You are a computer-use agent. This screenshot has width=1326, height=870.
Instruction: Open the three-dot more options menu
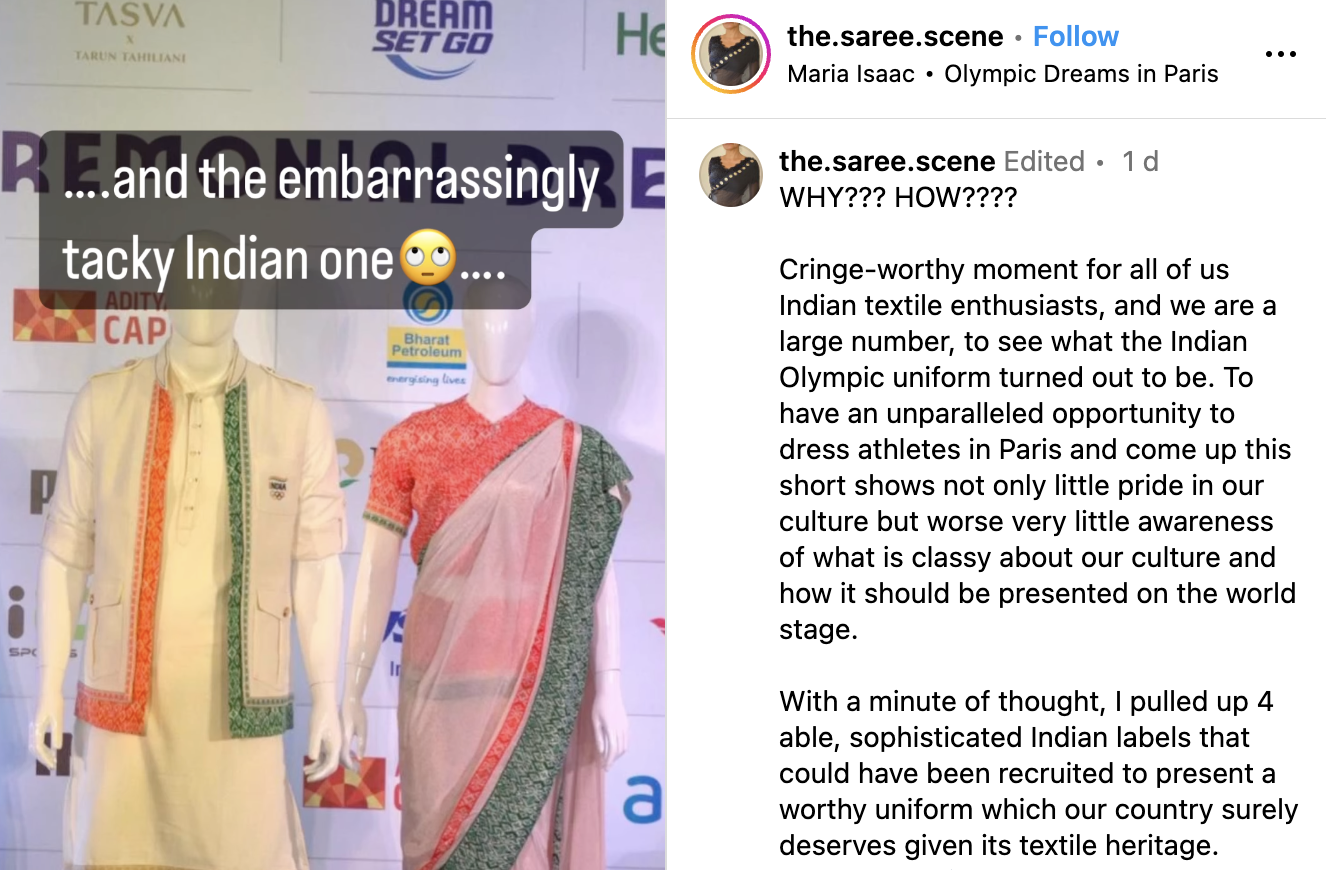(x=1280, y=54)
